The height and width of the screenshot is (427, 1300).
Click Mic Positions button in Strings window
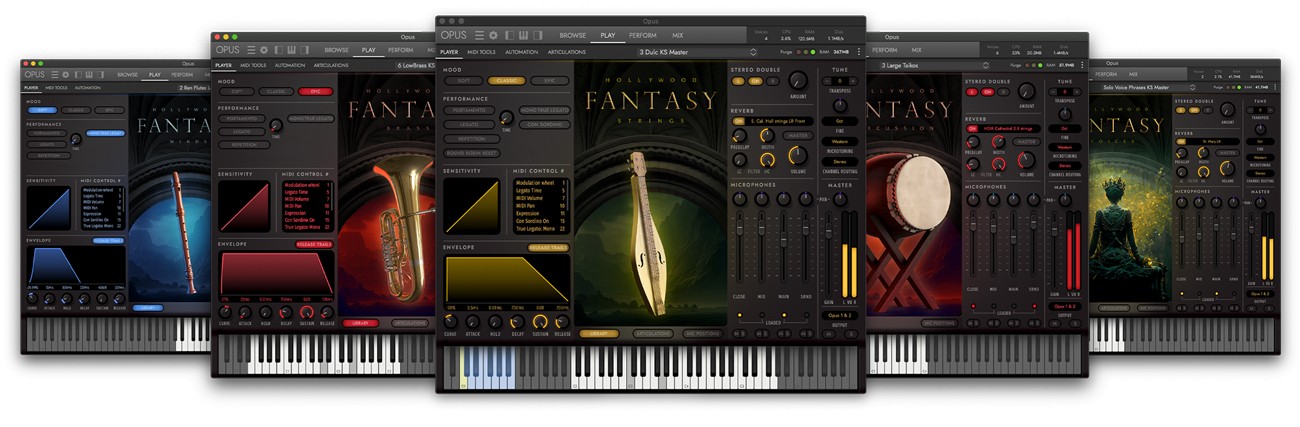pyautogui.click(x=702, y=333)
